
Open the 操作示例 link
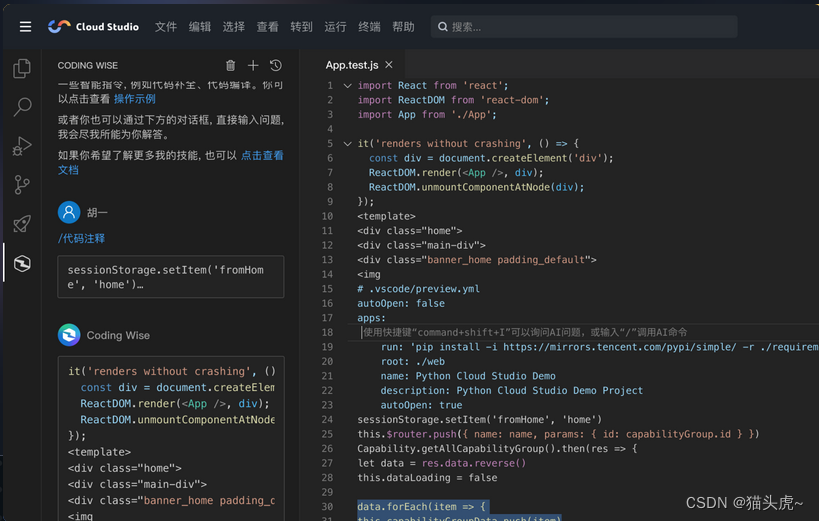(x=135, y=99)
